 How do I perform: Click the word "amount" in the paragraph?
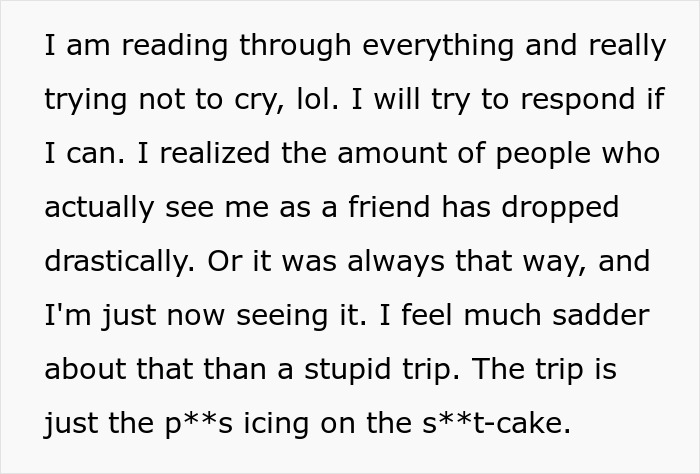[389, 155]
